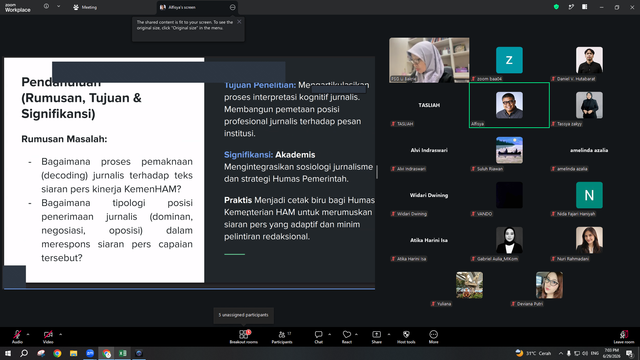This screenshot has height=360, width=640.
Task: Open weather widget 31°C Cerah
Action: click(533, 353)
